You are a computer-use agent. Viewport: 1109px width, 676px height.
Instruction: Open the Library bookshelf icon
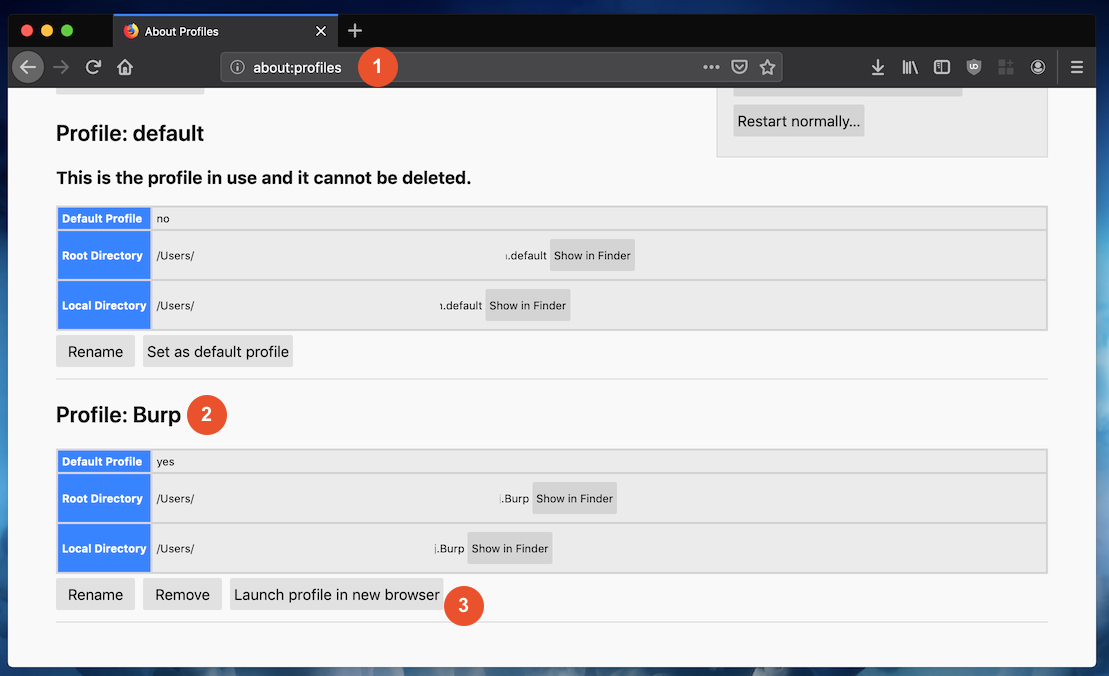pyautogui.click(x=910, y=67)
